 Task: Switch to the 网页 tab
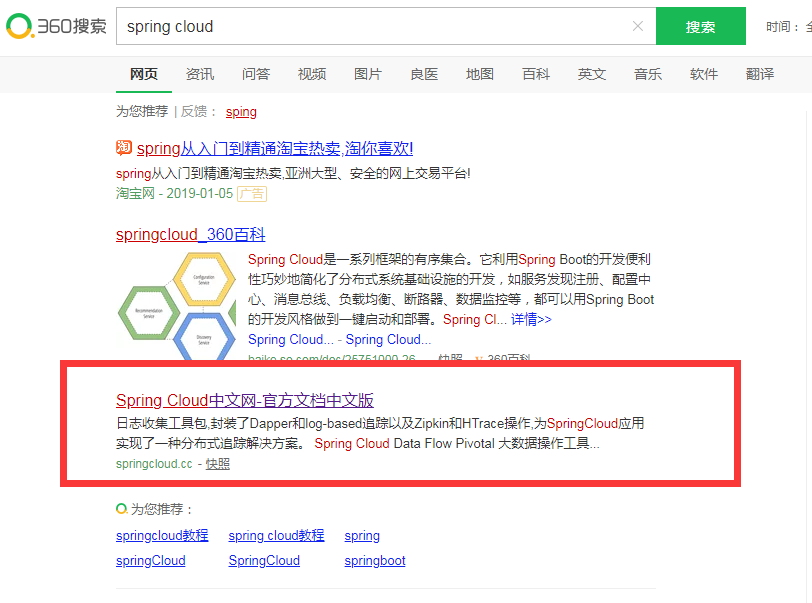point(143,74)
